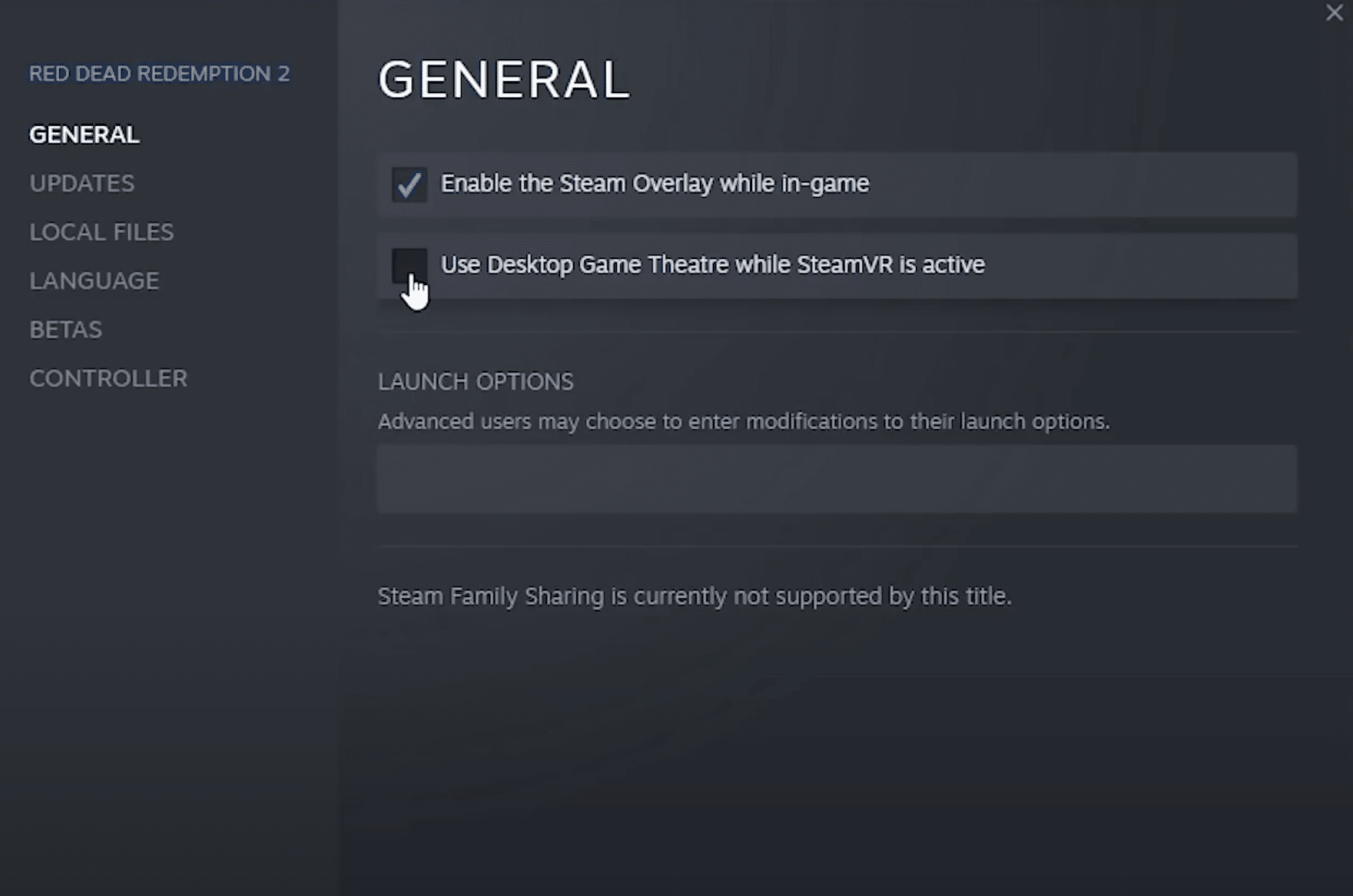
Task: Select the General section in sidebar
Action: point(84,135)
